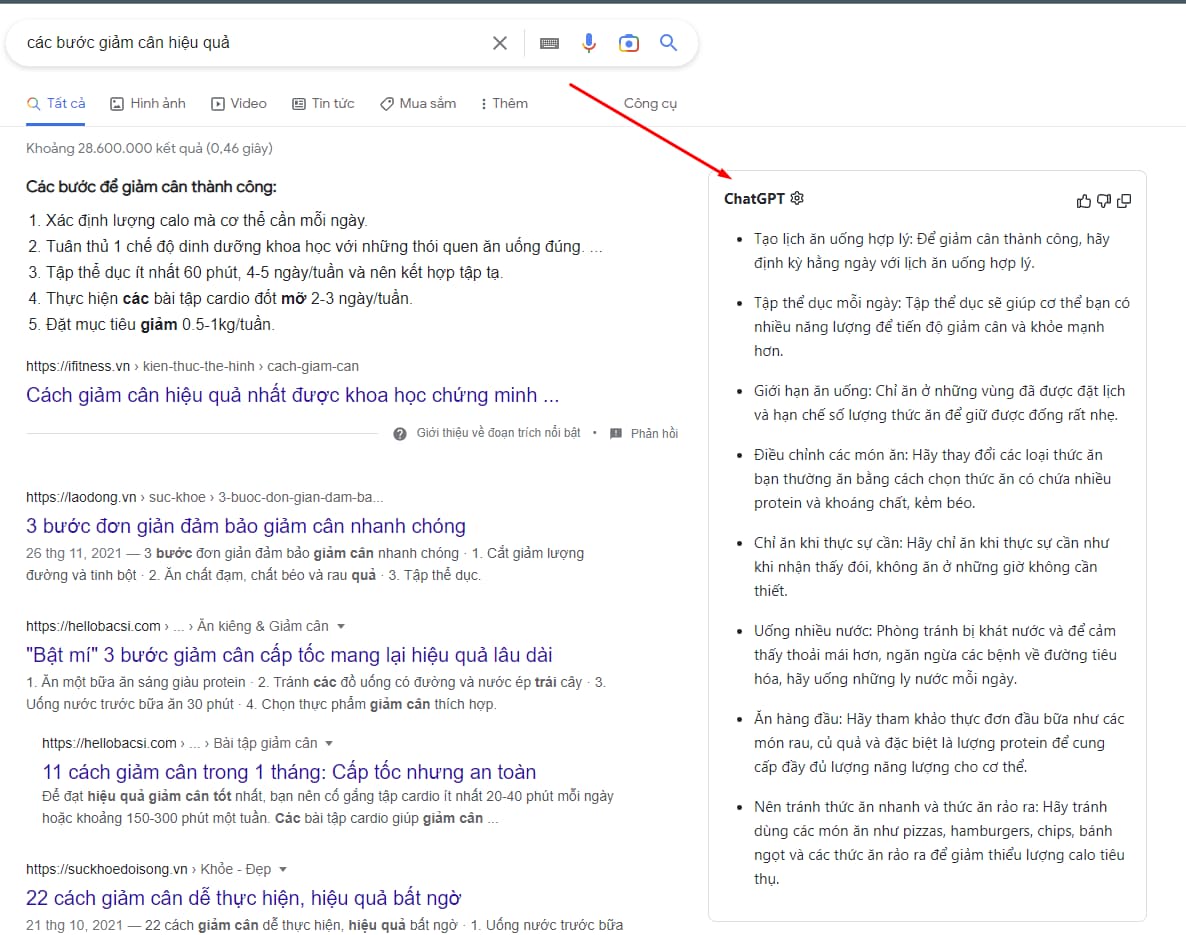1186x935 pixels.
Task: Open search by image camera icon
Action: (628, 43)
